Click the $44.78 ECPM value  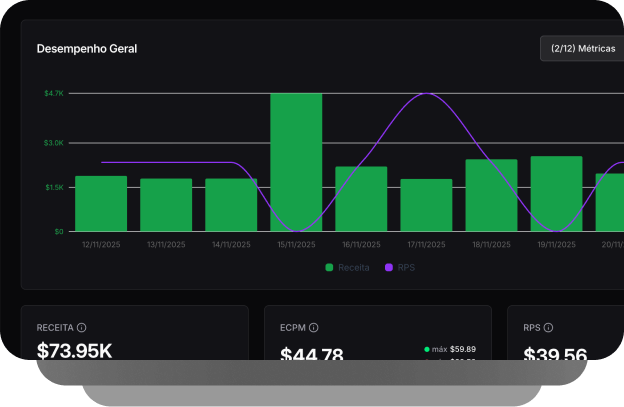[x=312, y=355]
